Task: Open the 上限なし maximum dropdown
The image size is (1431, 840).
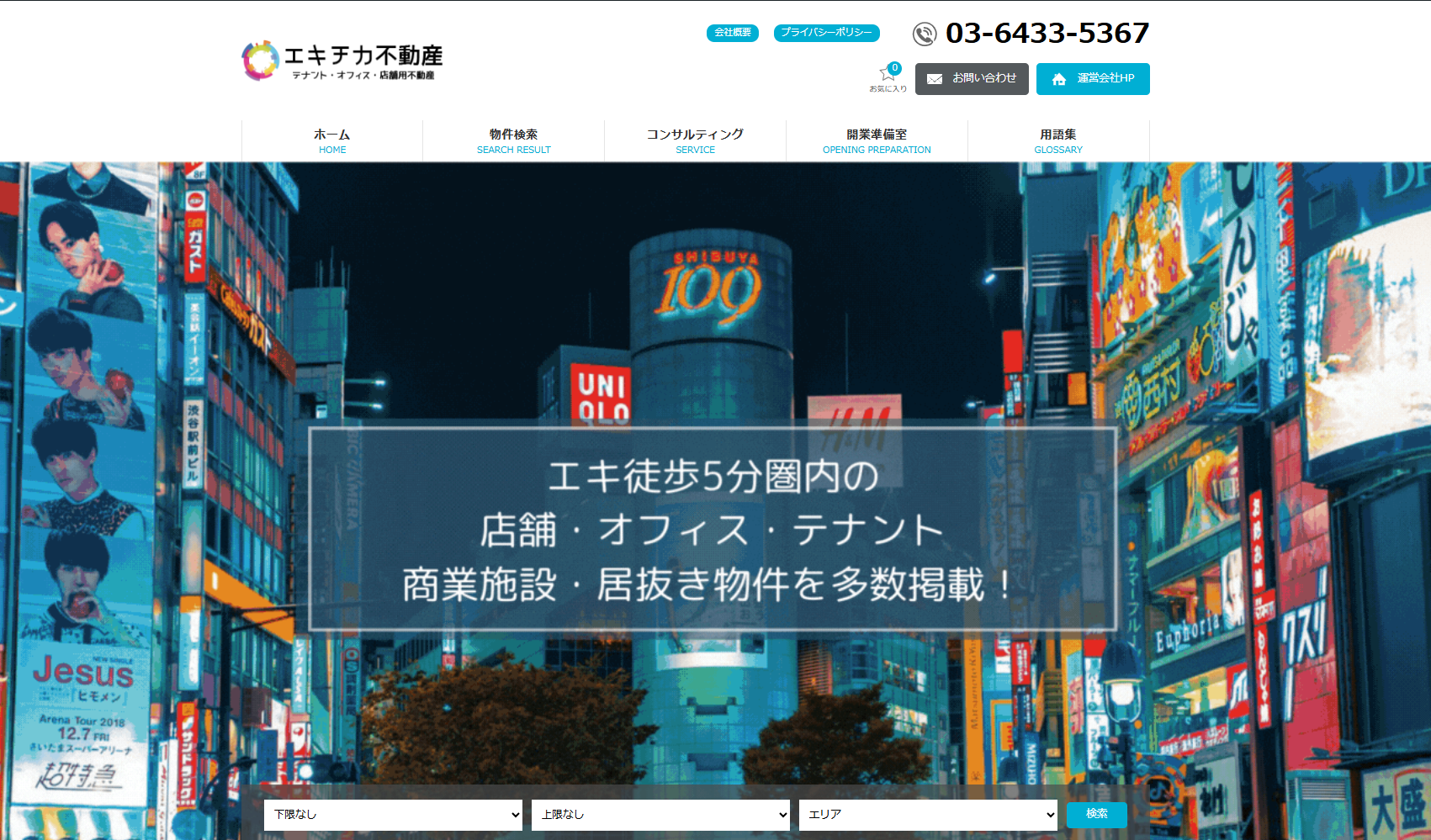Action: [x=660, y=814]
